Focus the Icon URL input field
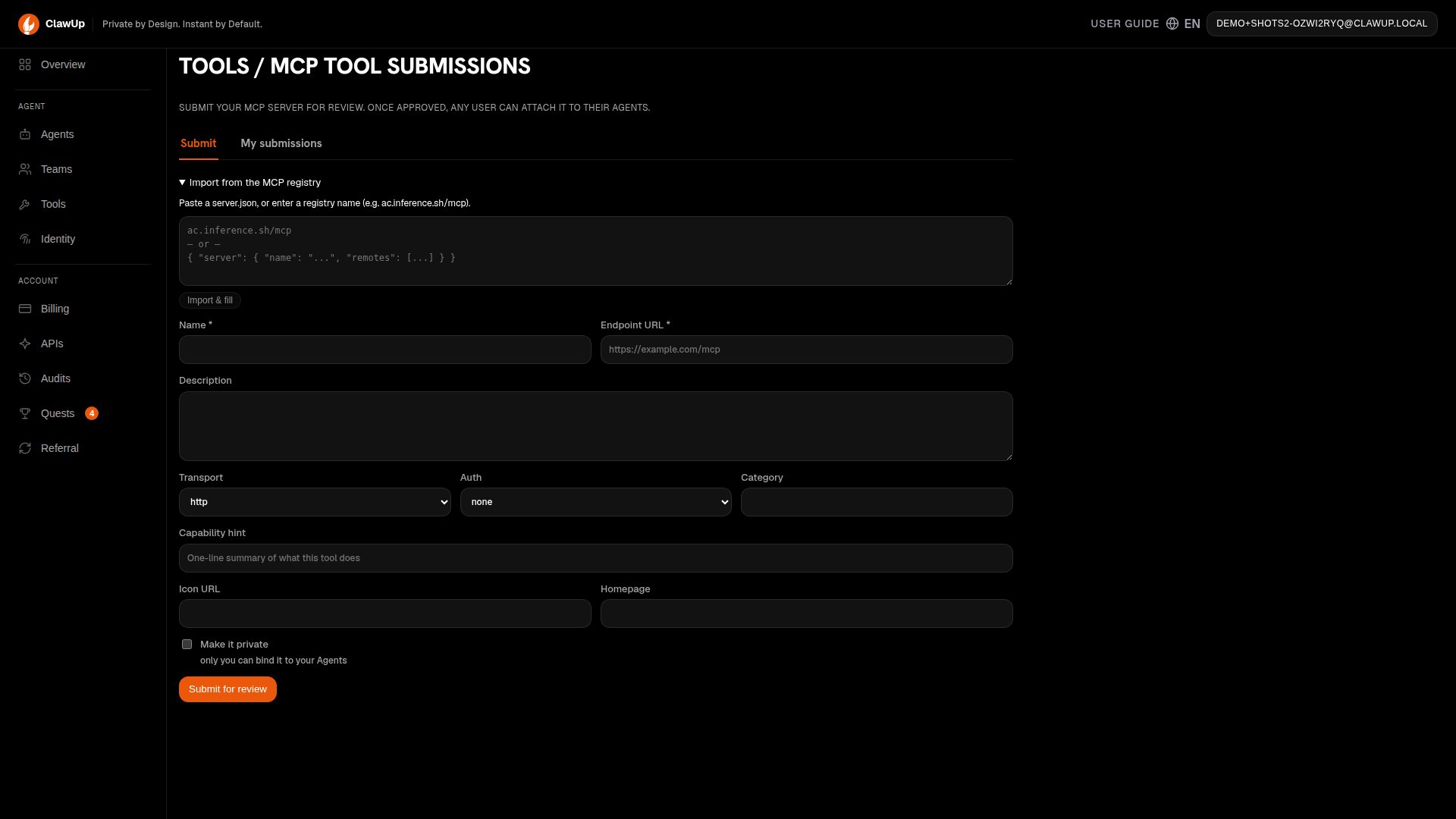This screenshot has height=819, width=1456. click(x=385, y=613)
